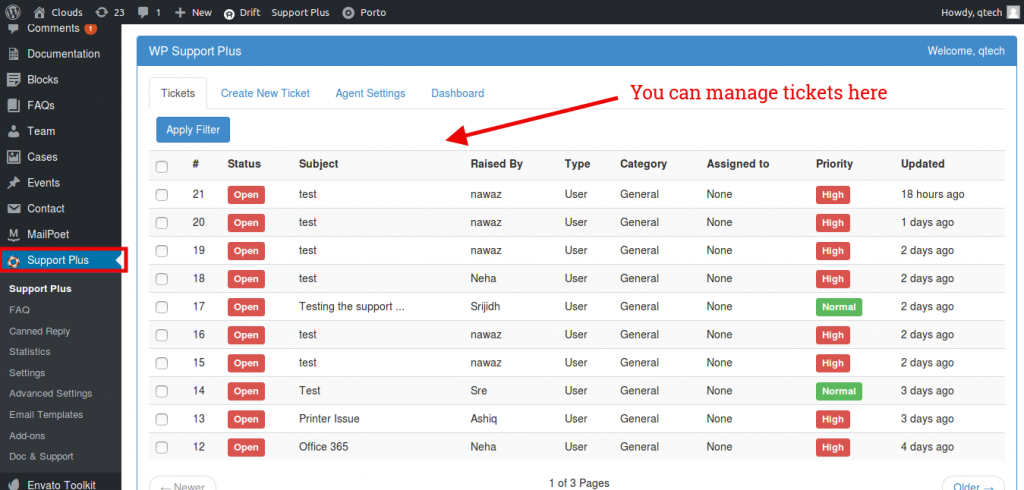Viewport: 1024px width, 490px height.
Task: Open the Add-ons submenu item
Action: pos(27,436)
